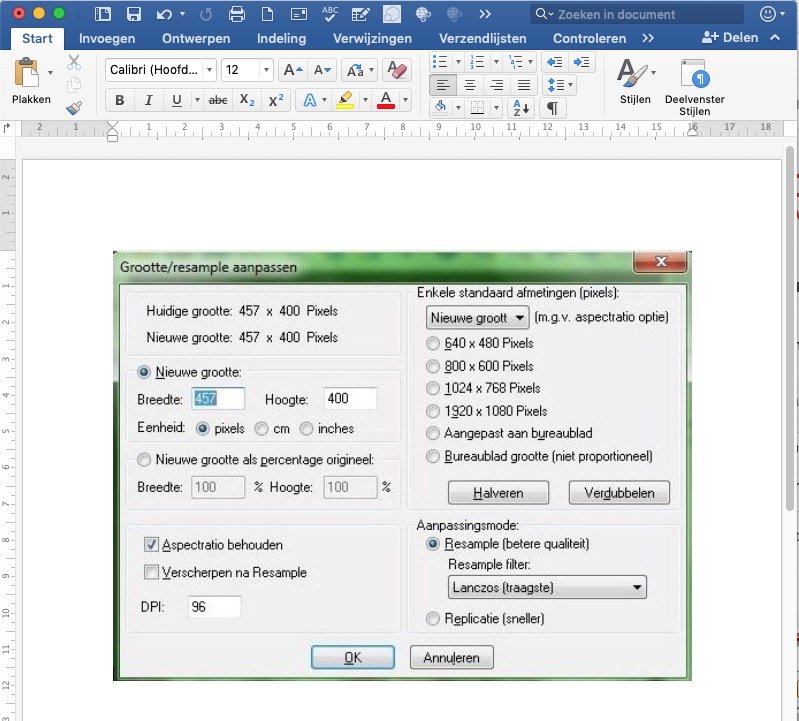
Task: Click the Zoeken in document search field
Action: click(x=640, y=14)
